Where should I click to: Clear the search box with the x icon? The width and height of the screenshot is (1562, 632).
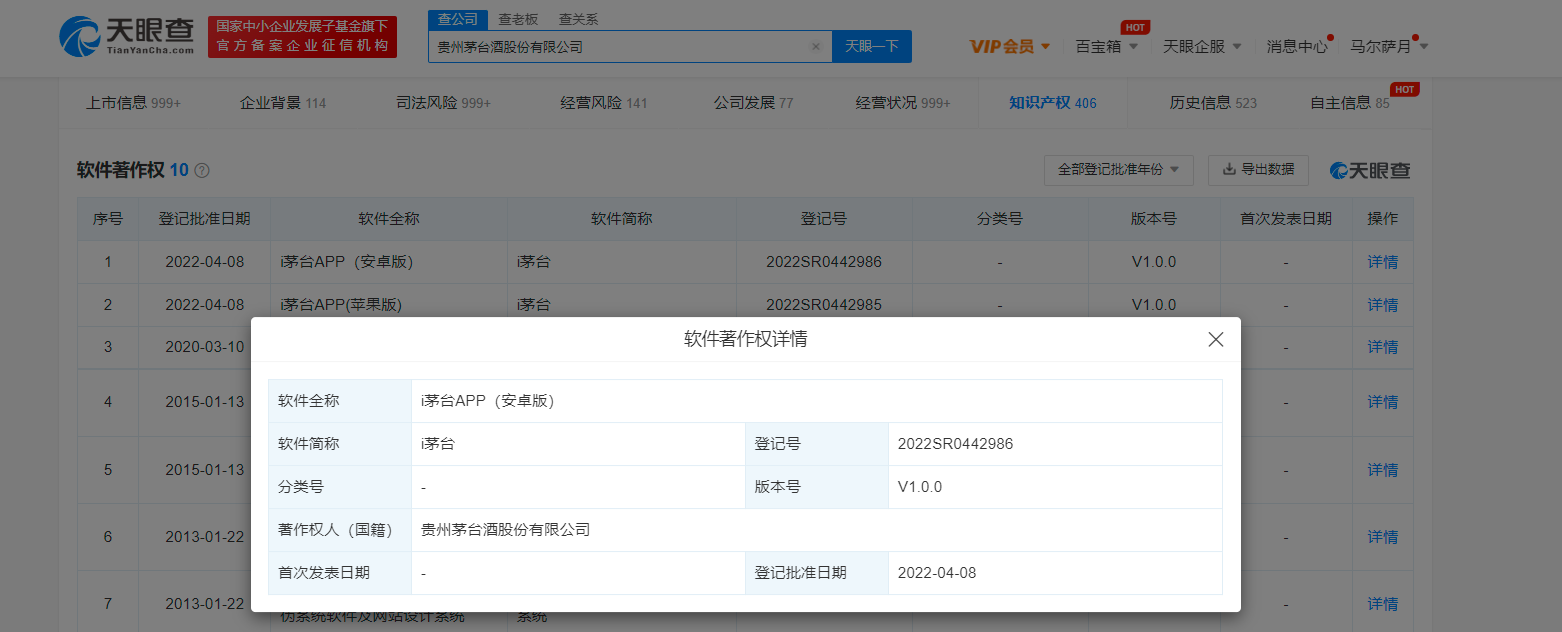pyautogui.click(x=815, y=46)
